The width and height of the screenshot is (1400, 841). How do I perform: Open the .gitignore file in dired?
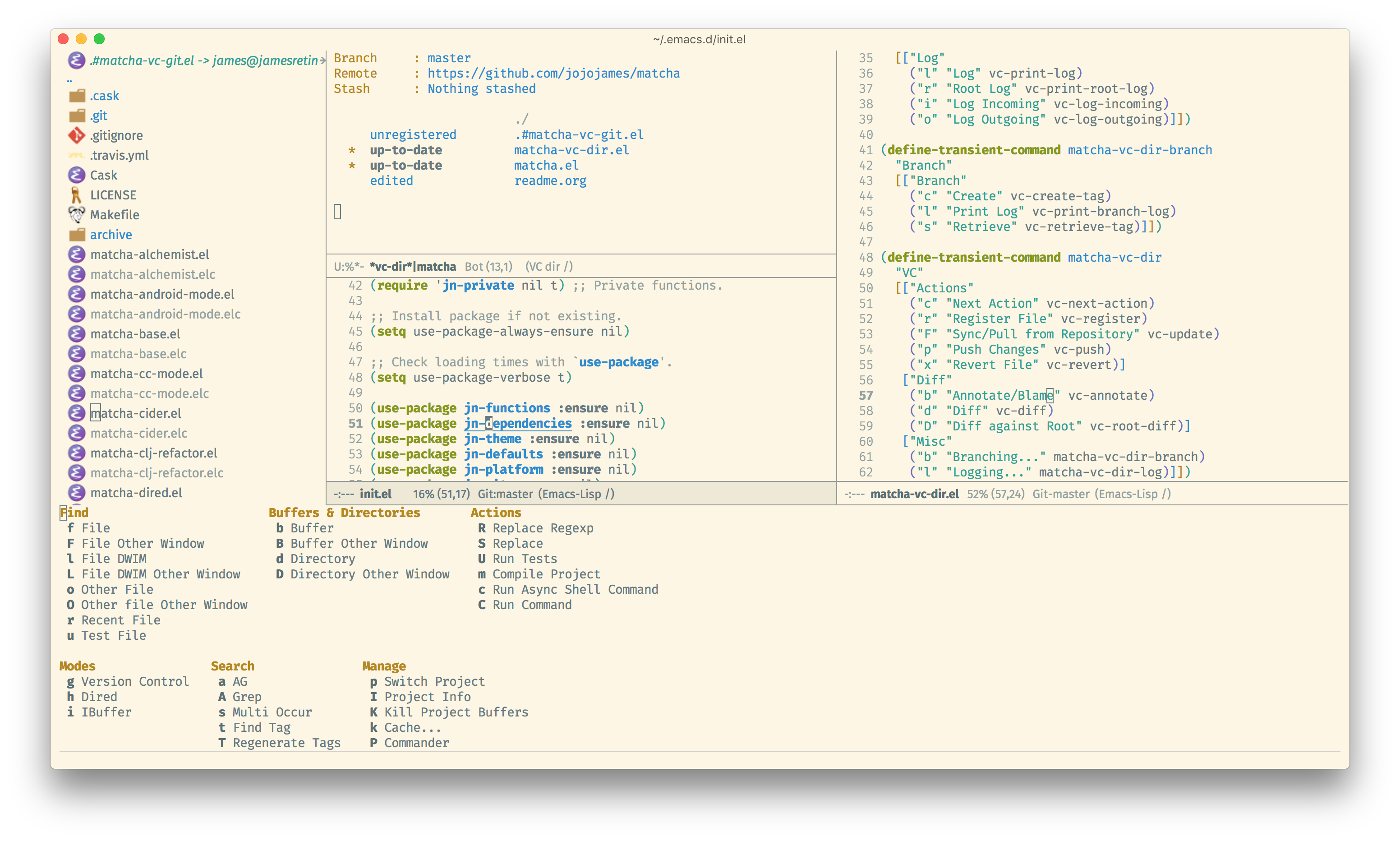(116, 135)
